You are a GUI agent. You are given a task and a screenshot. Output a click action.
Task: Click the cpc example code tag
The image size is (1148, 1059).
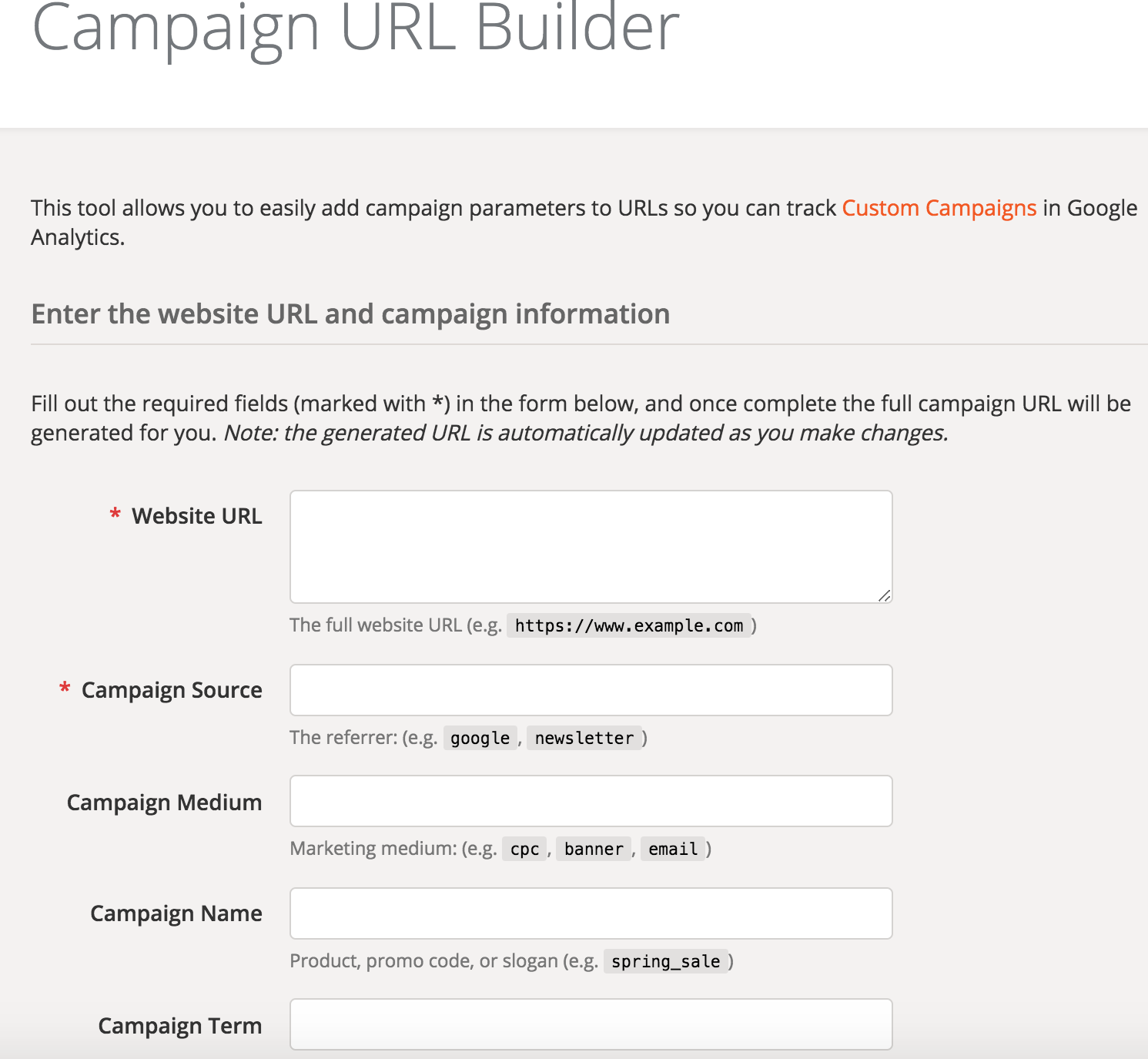coord(524,849)
